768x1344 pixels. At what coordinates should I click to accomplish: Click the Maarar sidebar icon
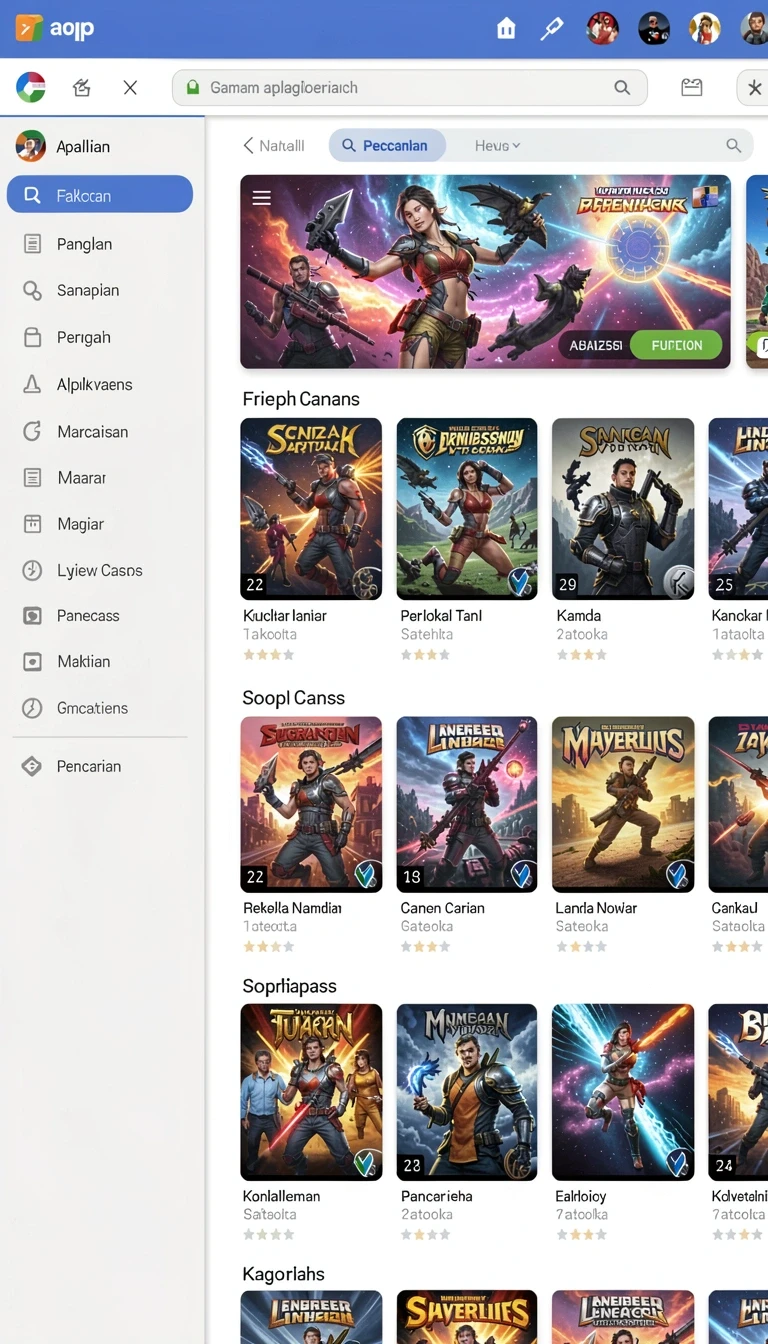click(x=32, y=478)
